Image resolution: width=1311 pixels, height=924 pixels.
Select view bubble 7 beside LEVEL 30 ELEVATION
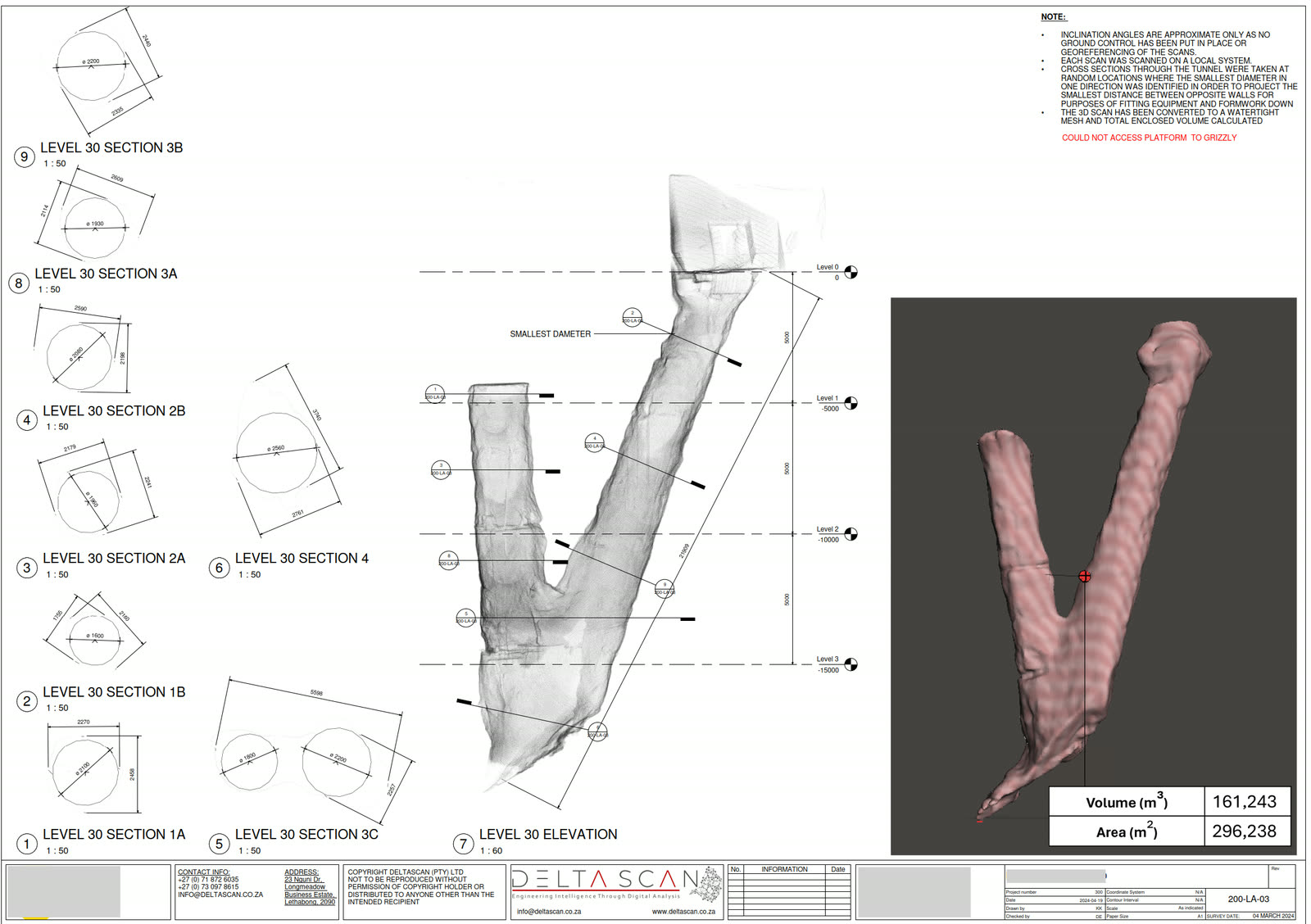[x=463, y=844]
